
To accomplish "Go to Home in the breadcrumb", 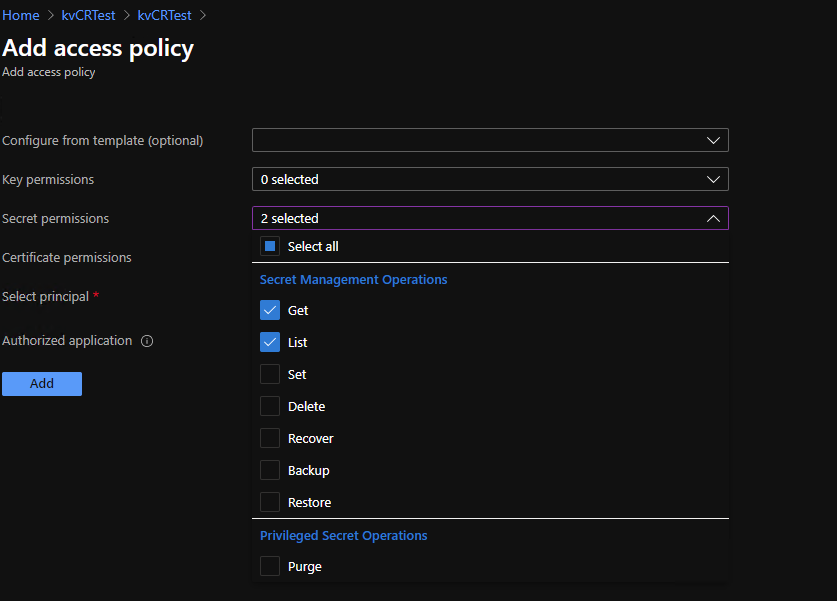I will pyautogui.click(x=21, y=15).
